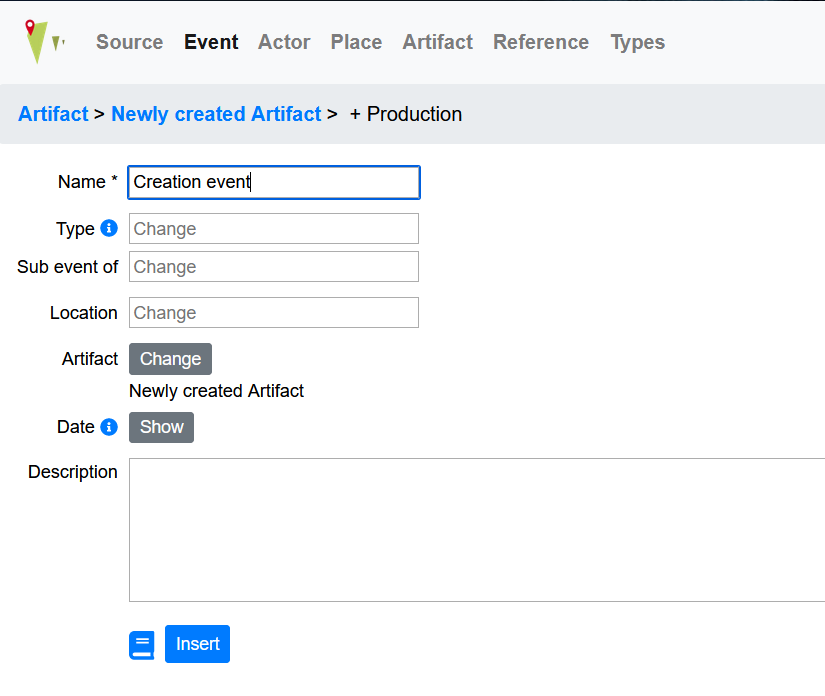Open the Sub event of selector
The height and width of the screenshot is (696, 825).
click(273, 267)
